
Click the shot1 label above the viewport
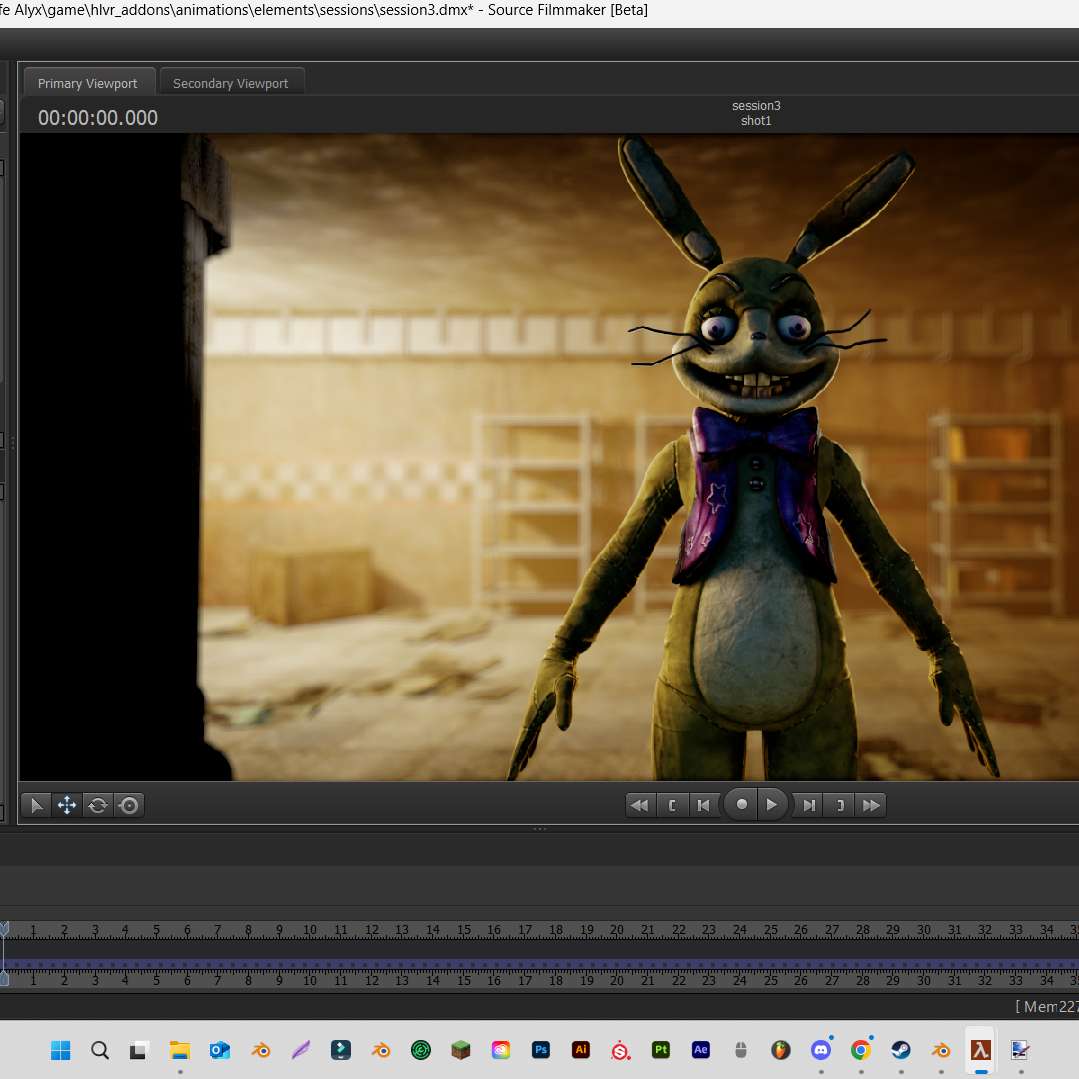[756, 120]
